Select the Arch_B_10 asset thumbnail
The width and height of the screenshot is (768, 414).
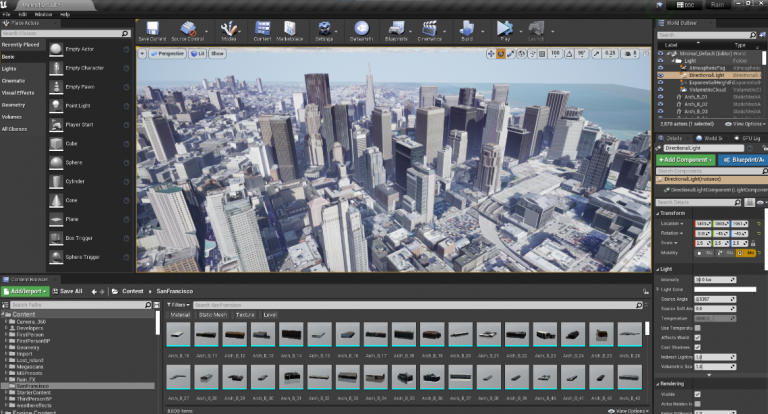178,335
